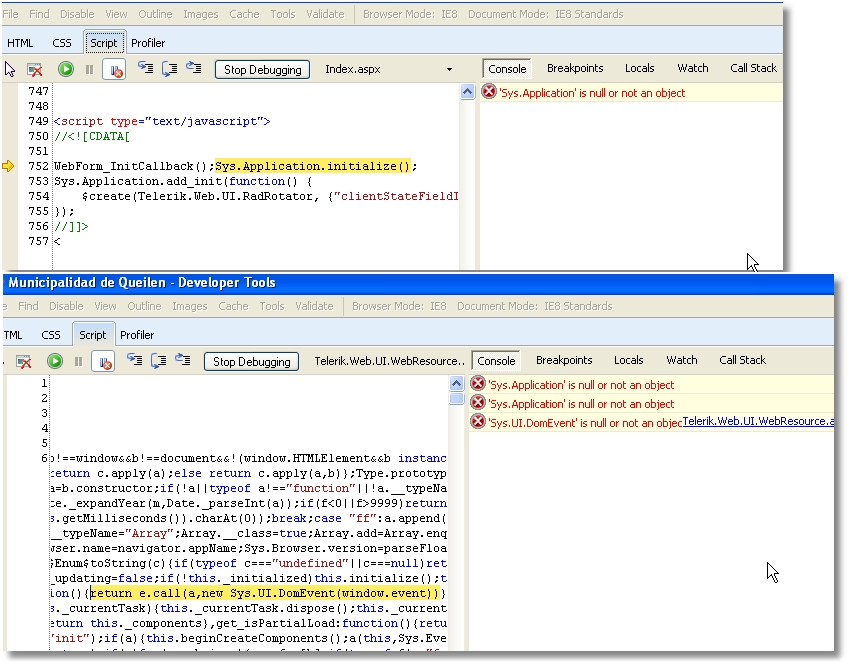The height and width of the screenshot is (665, 848).
Task: Breakpoints tab in top window
Action: point(575,68)
